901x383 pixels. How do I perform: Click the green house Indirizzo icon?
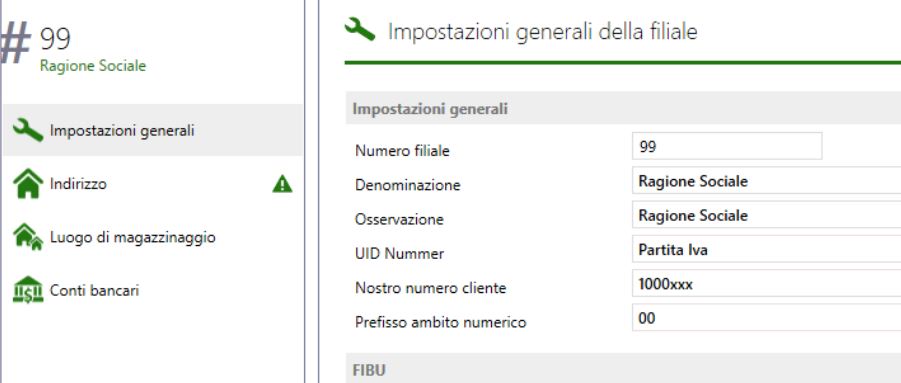click(28, 183)
